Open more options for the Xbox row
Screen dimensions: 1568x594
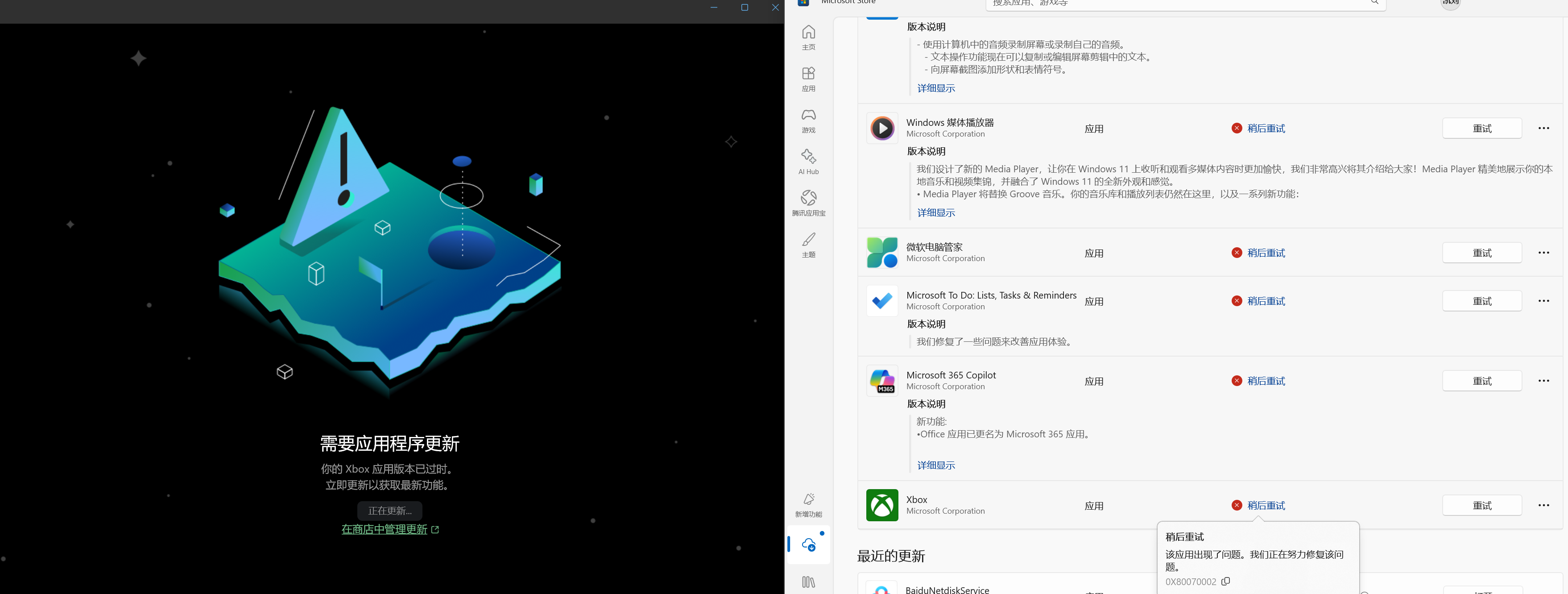tap(1543, 505)
